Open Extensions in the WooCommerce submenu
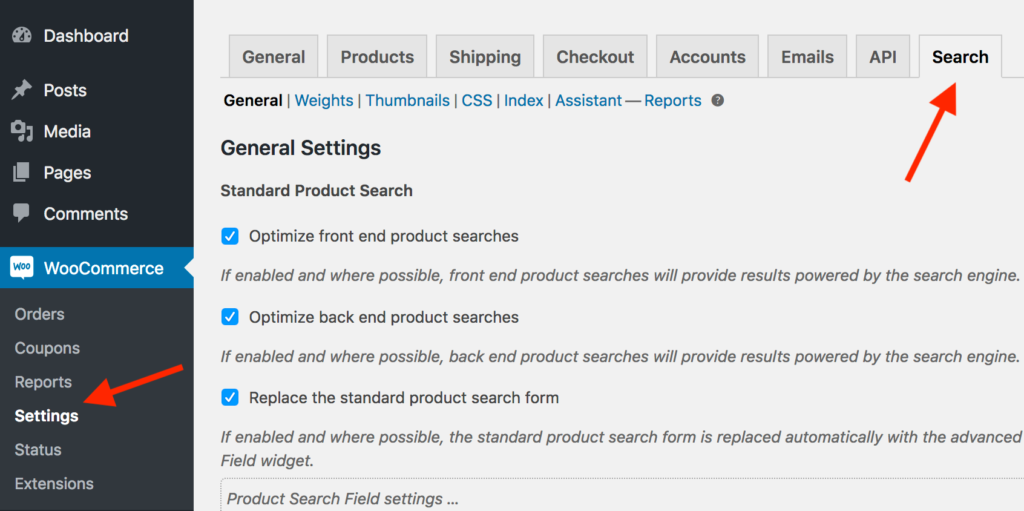The image size is (1024, 511). coord(54,484)
